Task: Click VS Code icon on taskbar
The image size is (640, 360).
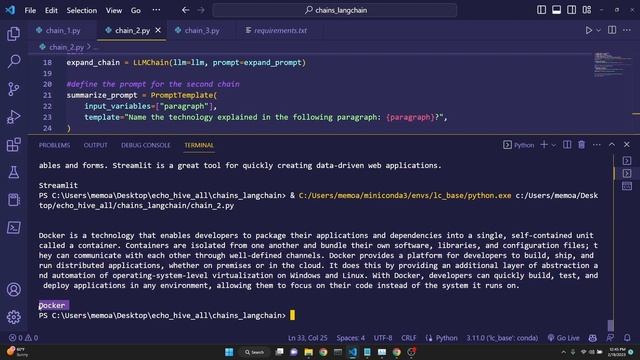Action: (x=353, y=352)
